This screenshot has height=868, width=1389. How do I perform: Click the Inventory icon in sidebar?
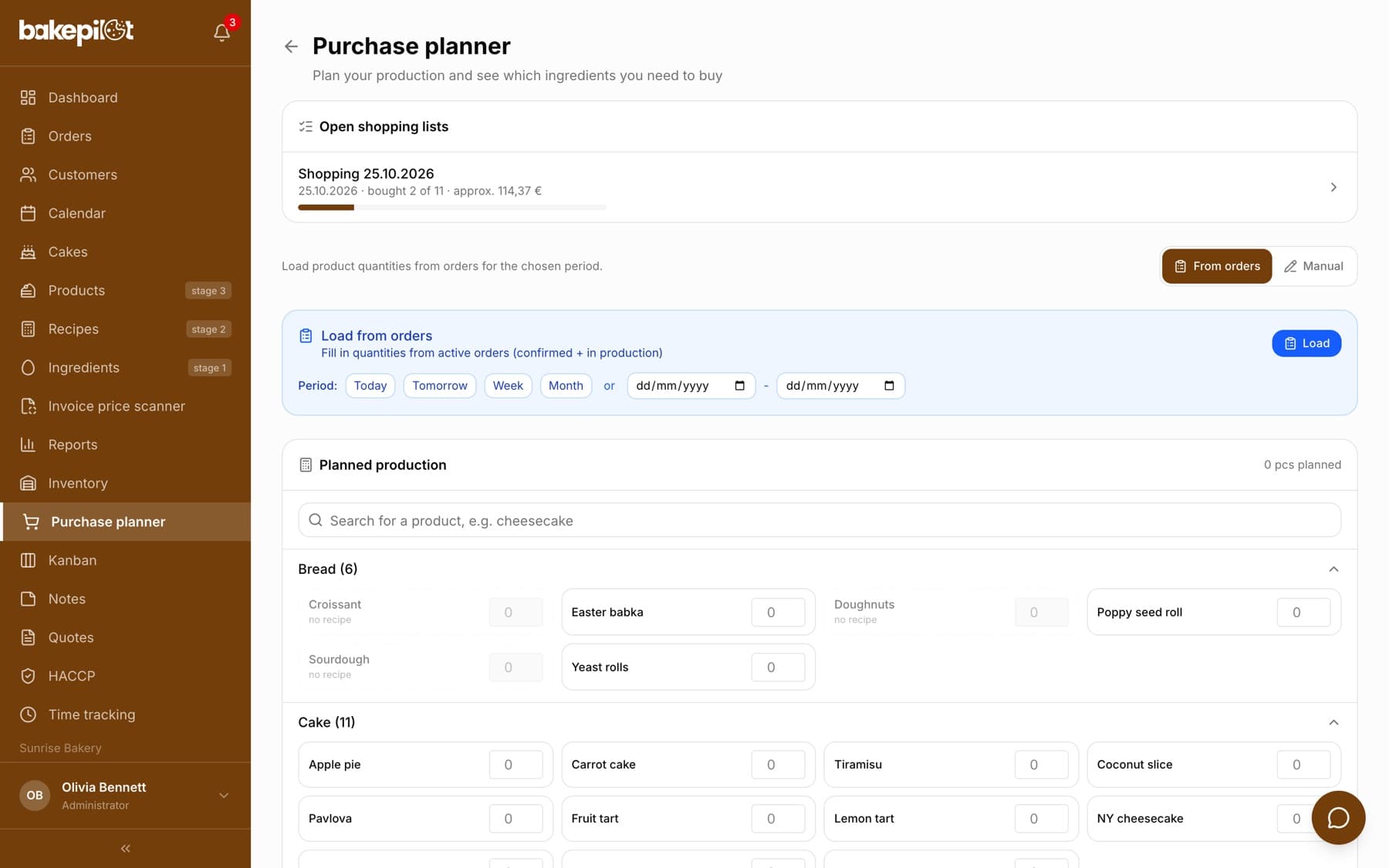point(28,483)
